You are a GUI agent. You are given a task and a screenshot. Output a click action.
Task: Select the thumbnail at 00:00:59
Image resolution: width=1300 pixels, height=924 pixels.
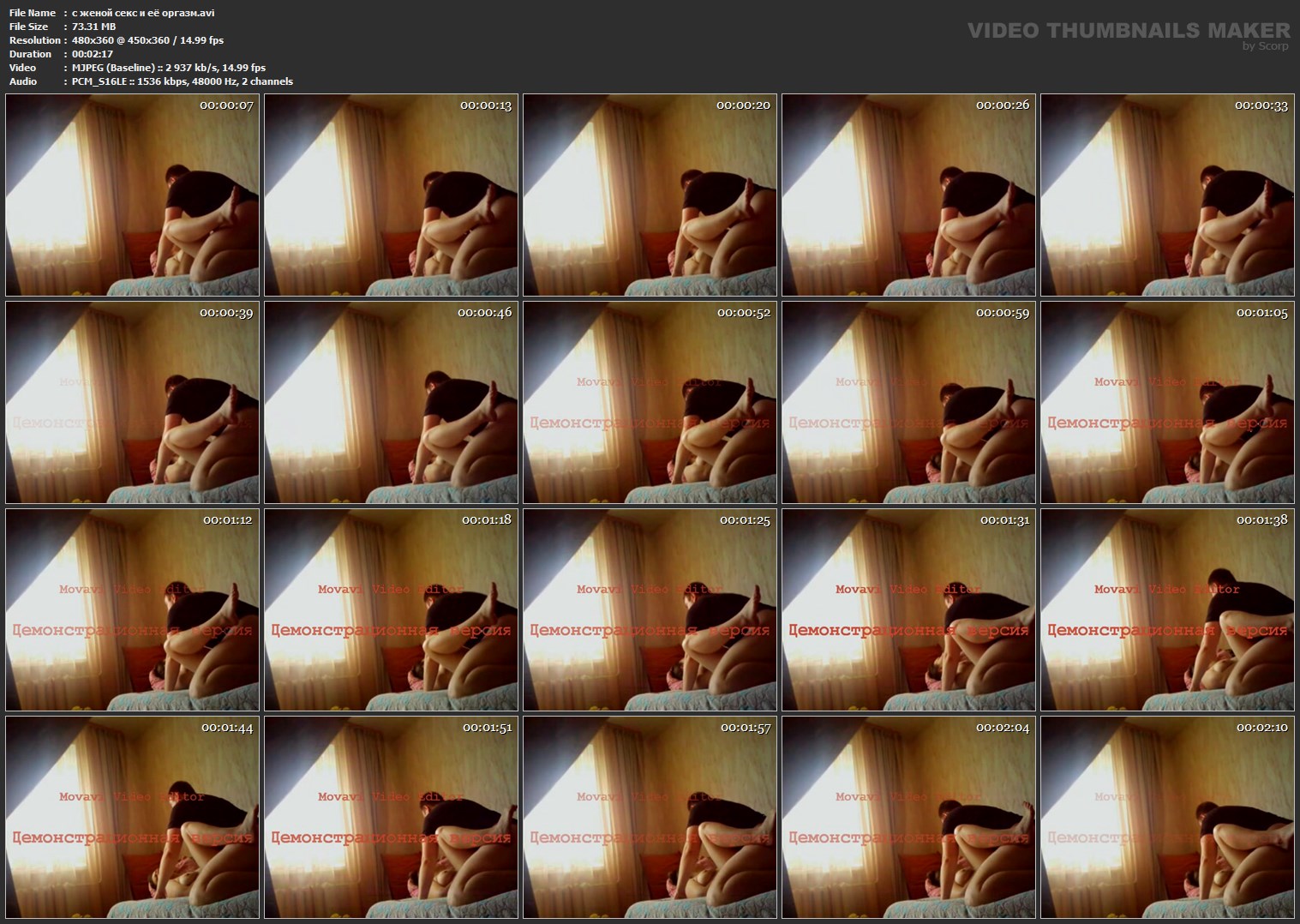point(908,402)
